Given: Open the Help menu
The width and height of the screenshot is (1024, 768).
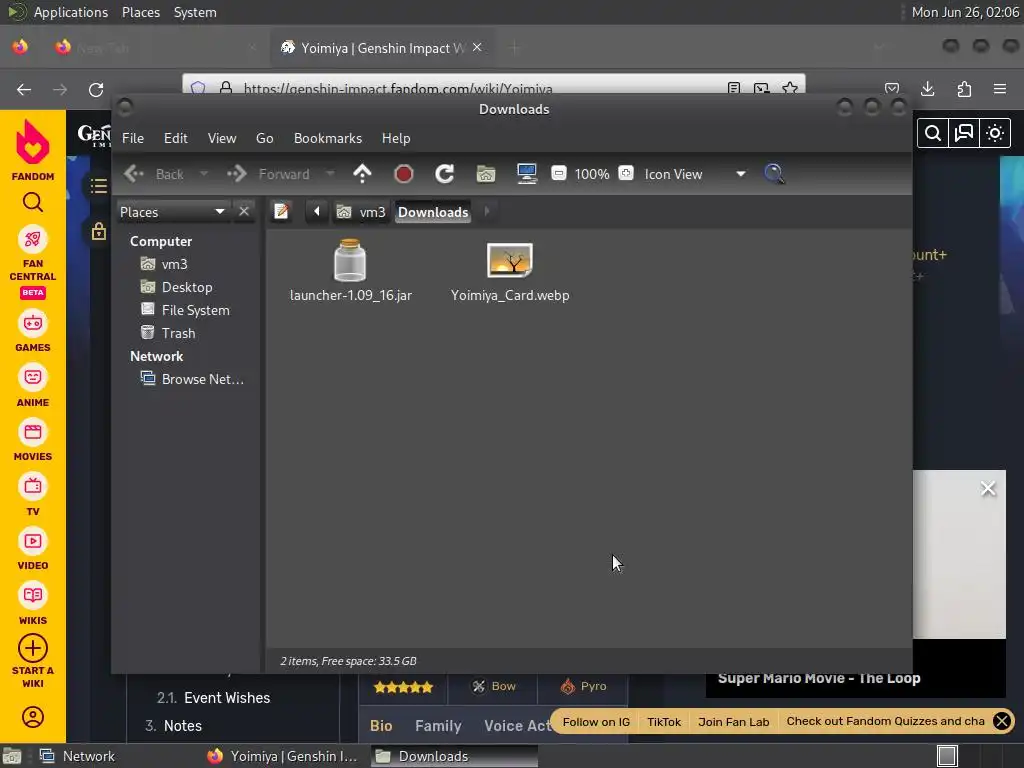Looking at the screenshot, I should [396, 138].
